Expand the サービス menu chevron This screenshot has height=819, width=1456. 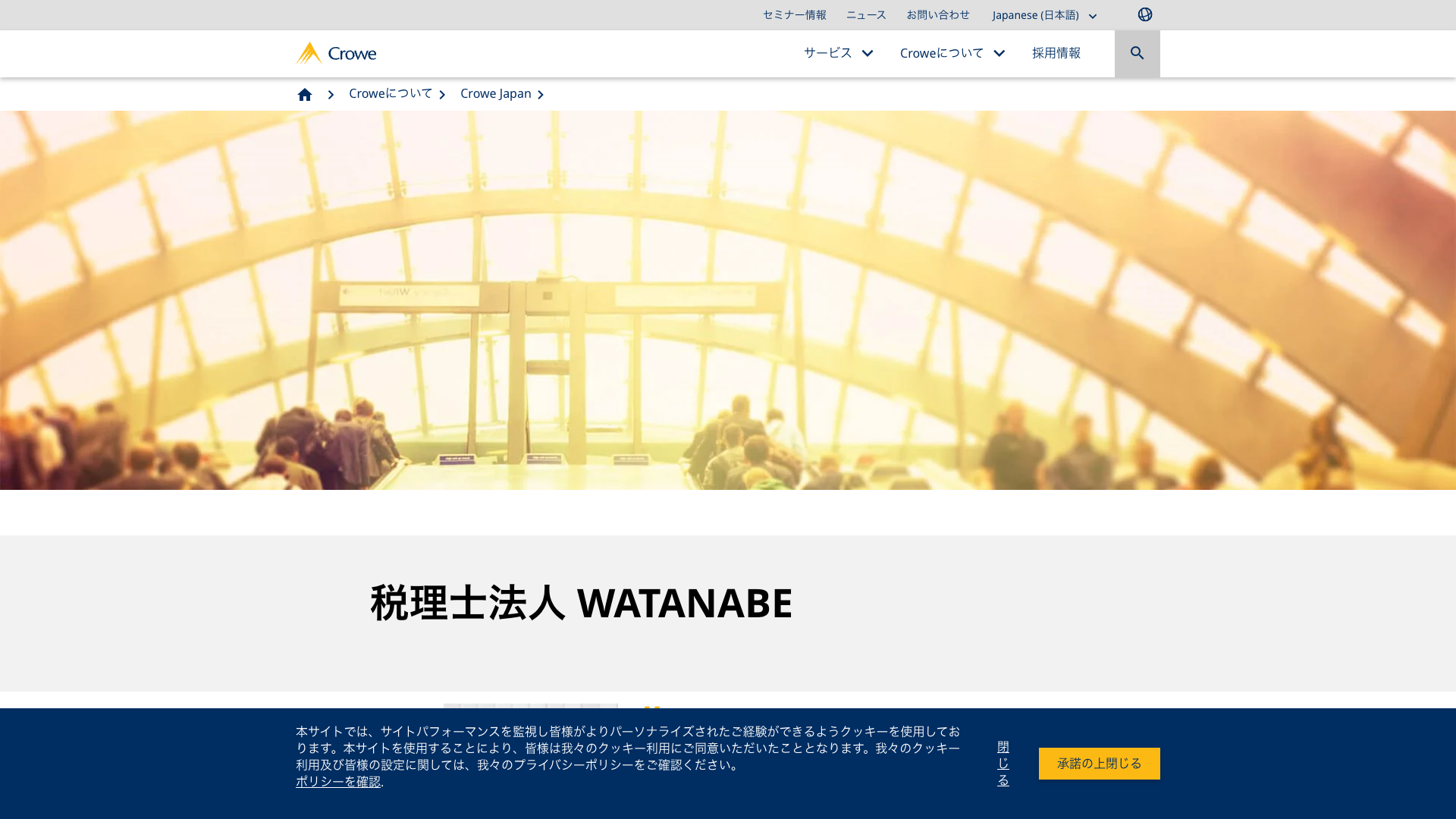tap(868, 53)
